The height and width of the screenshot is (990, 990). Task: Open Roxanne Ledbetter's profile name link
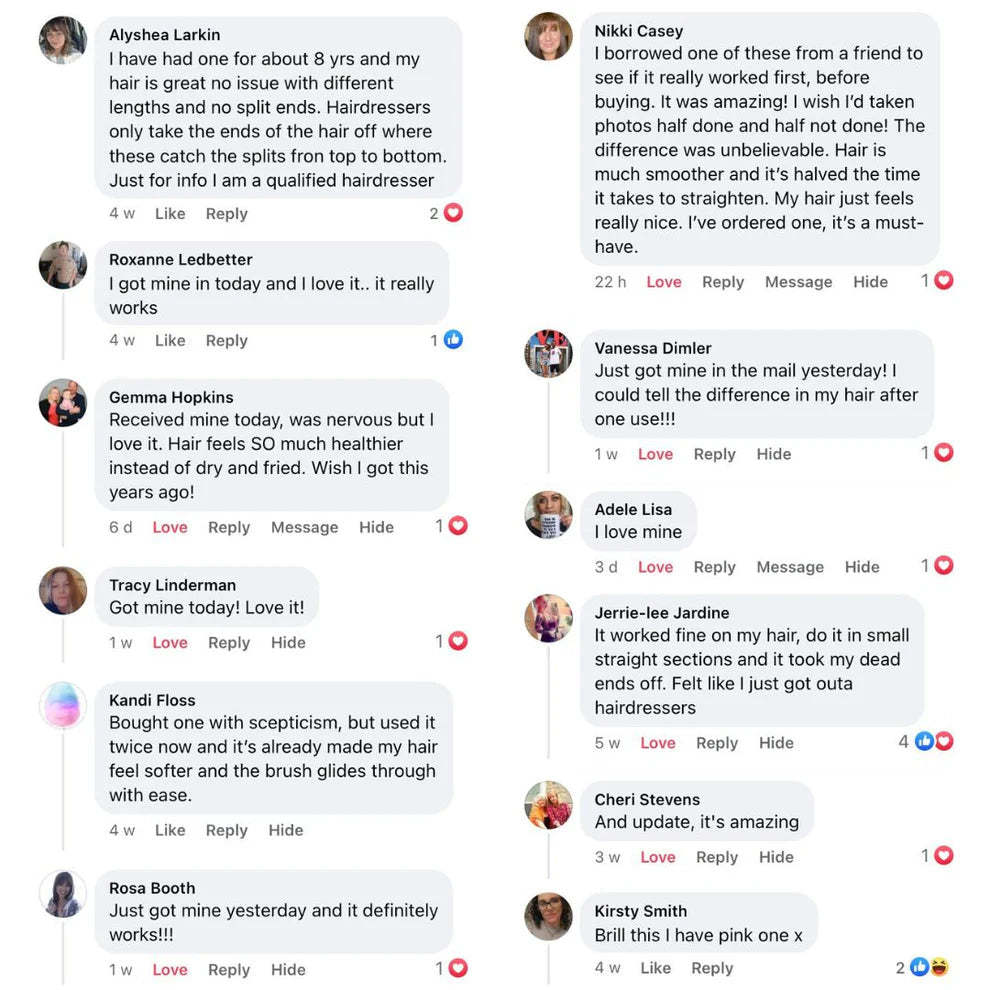tap(180, 260)
